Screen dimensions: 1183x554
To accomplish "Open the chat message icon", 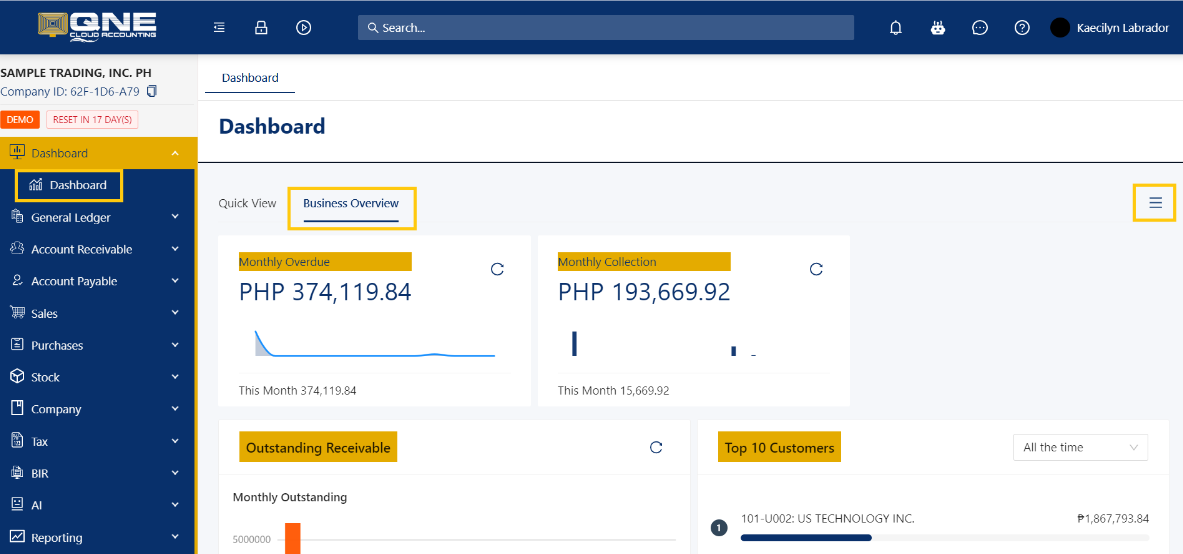I will click(980, 28).
